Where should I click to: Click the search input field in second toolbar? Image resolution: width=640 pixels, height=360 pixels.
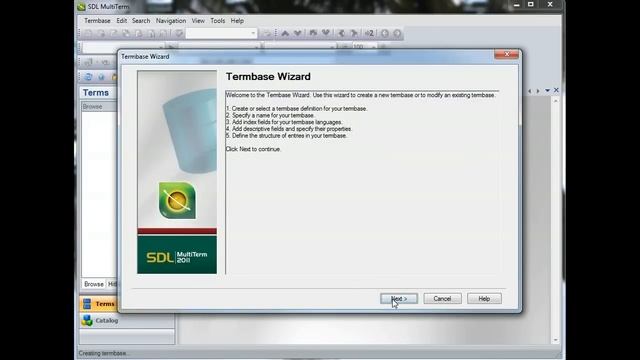(122, 47)
